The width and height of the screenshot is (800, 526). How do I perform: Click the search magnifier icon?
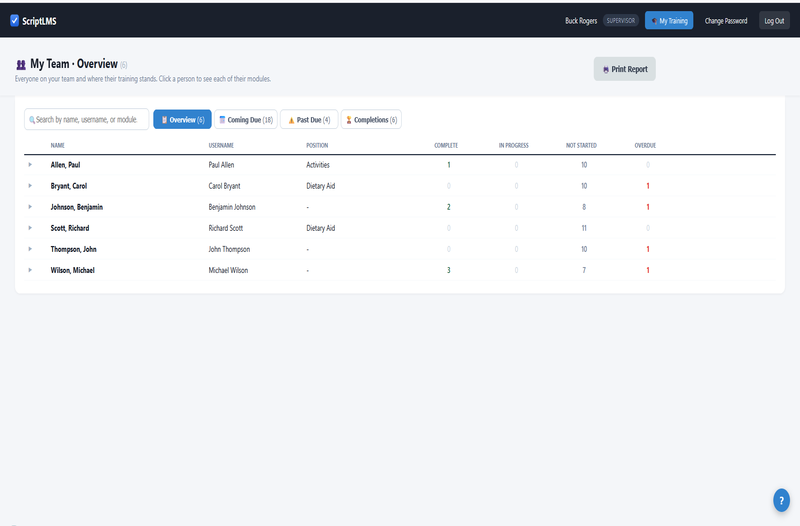click(x=32, y=120)
